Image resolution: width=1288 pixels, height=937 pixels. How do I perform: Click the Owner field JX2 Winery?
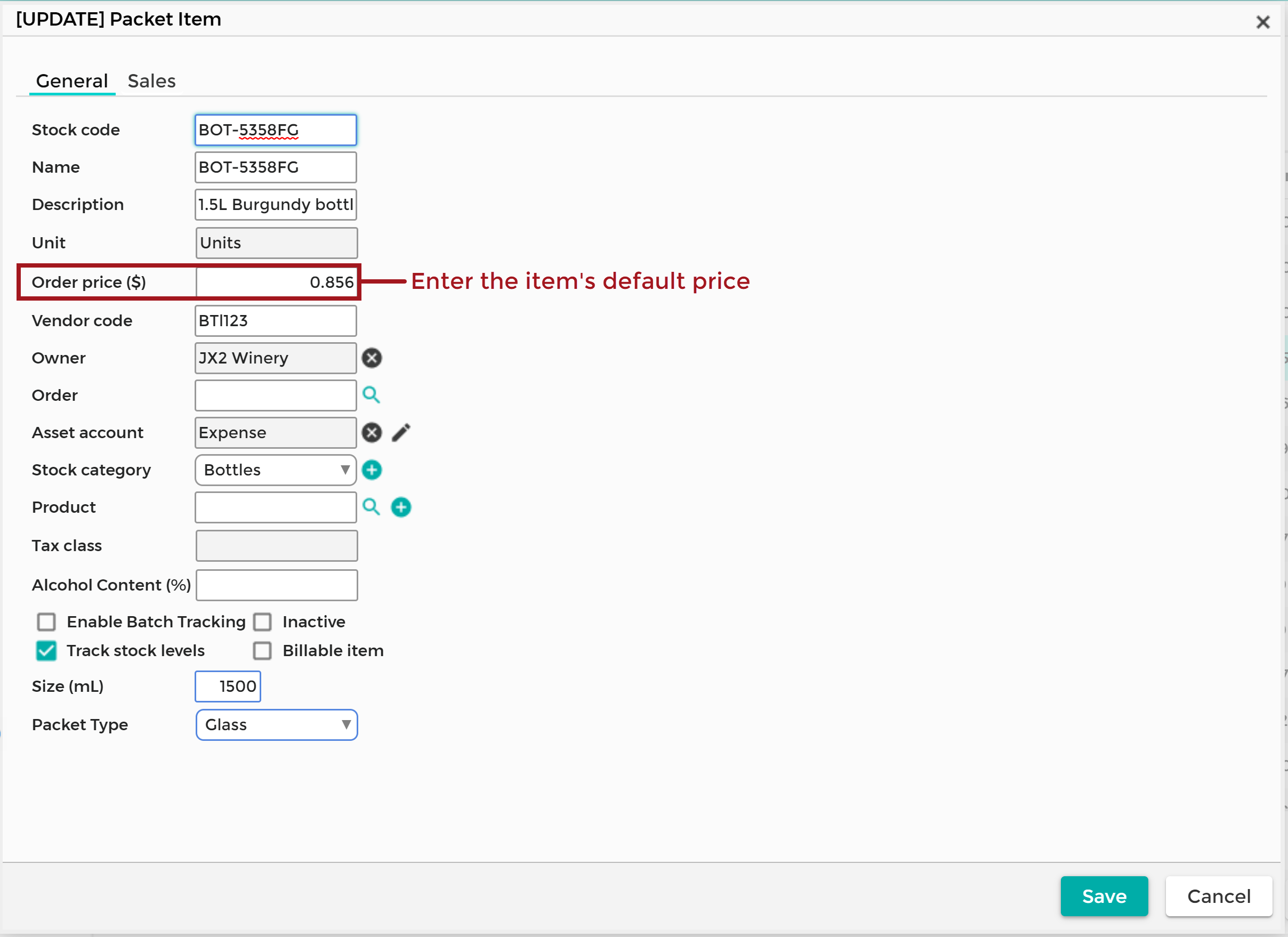point(276,358)
